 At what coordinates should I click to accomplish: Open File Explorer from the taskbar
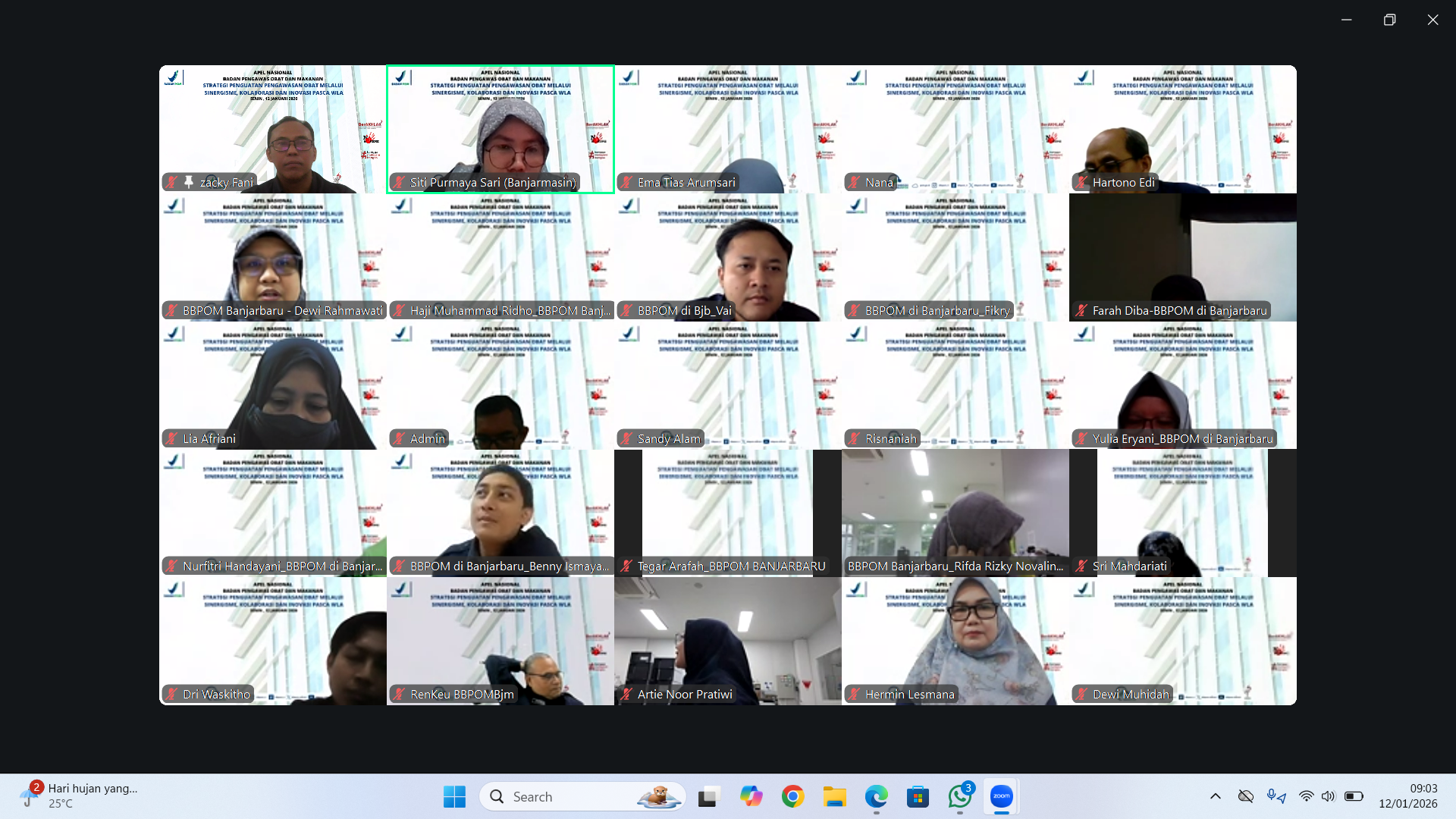click(834, 796)
